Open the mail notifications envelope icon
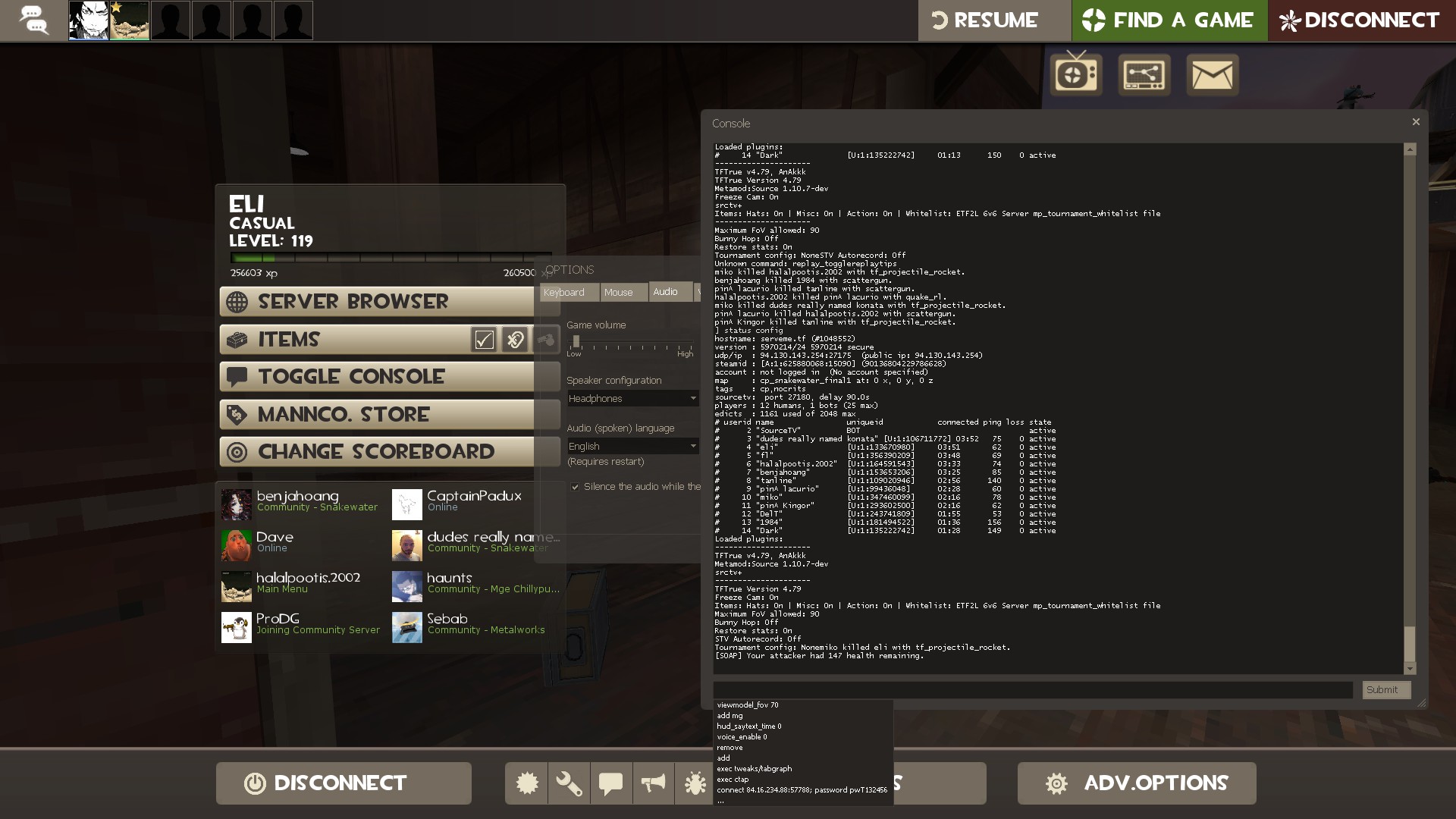Screen dimensions: 1456x819 tap(1213, 74)
